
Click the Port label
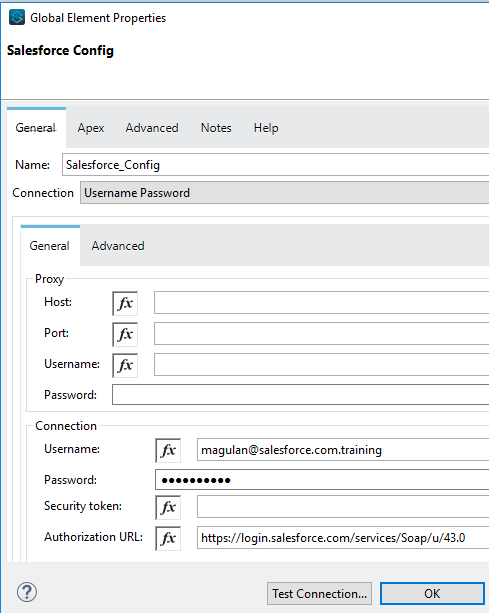[56, 333]
